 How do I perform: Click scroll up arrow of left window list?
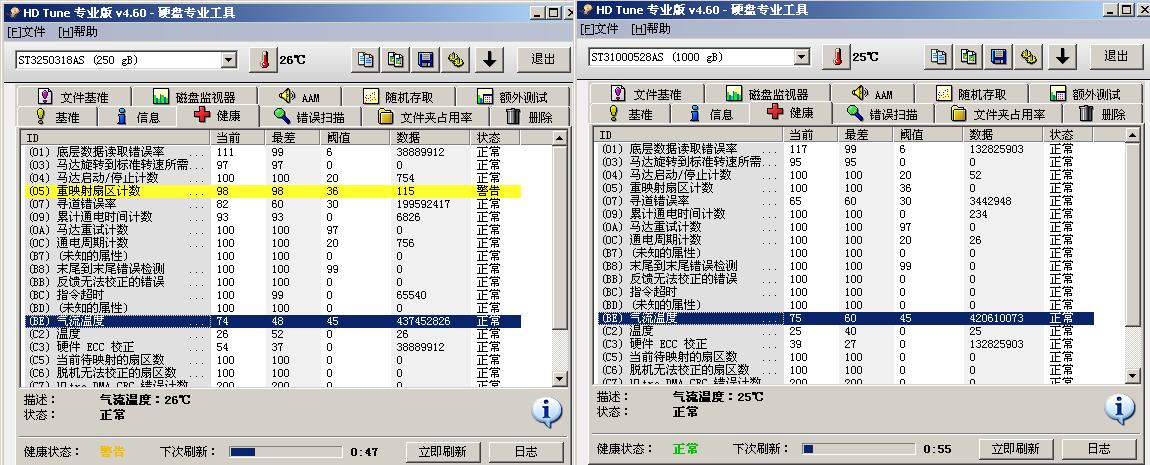tap(560, 138)
